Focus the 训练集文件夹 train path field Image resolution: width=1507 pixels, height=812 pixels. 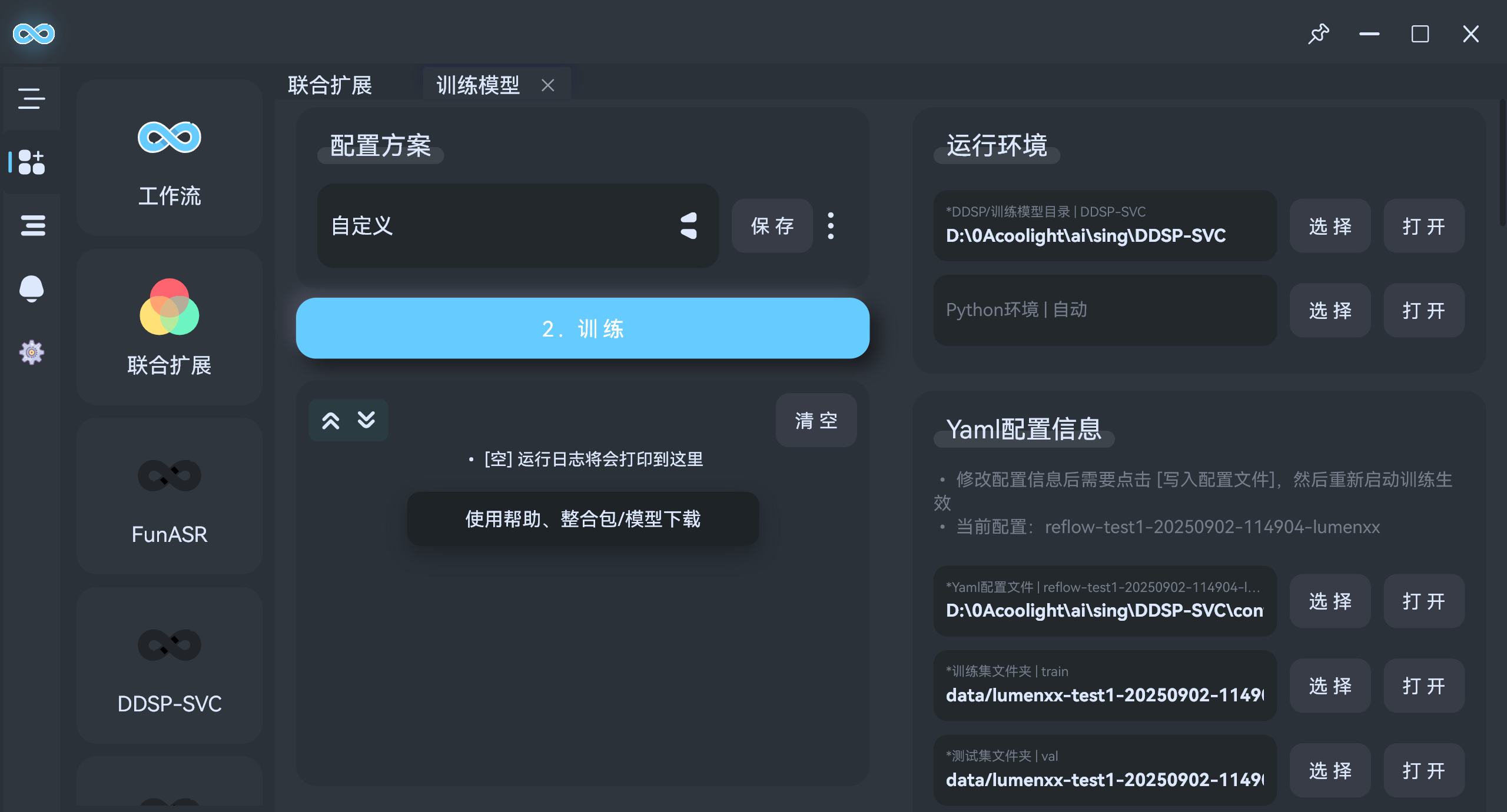[1105, 686]
